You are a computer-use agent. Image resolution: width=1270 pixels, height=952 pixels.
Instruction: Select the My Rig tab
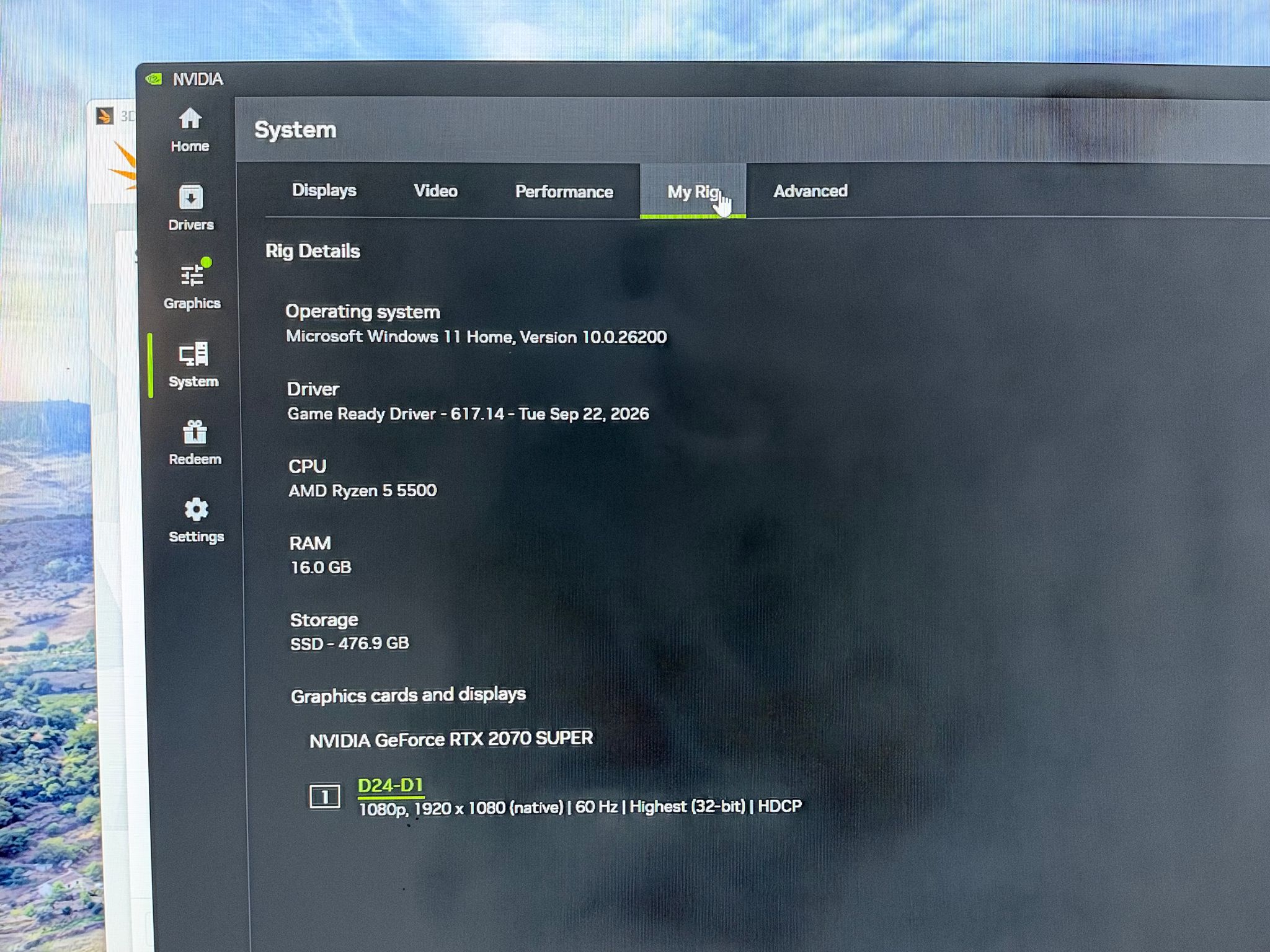click(x=693, y=192)
